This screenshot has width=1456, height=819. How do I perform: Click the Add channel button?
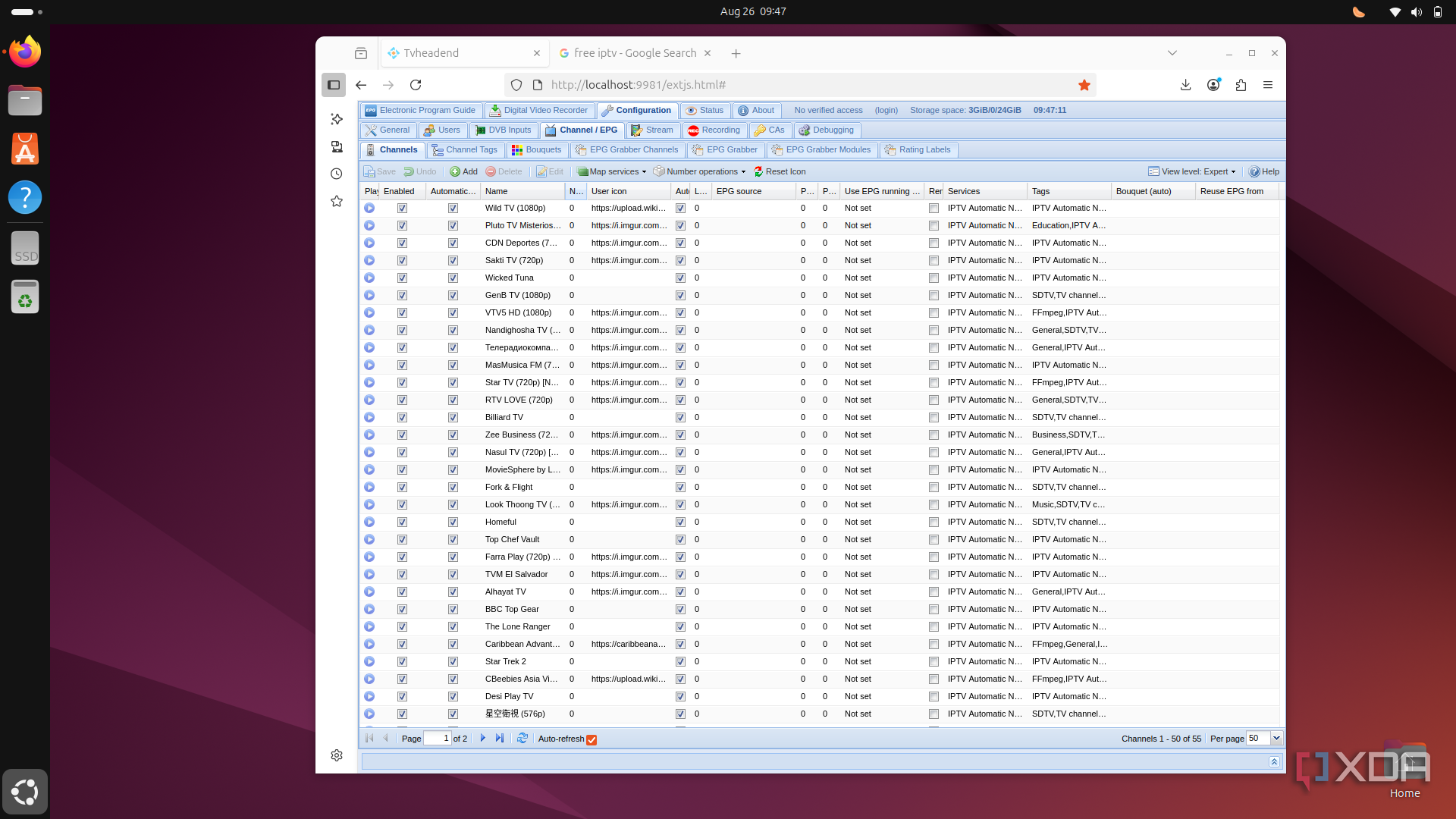[464, 171]
